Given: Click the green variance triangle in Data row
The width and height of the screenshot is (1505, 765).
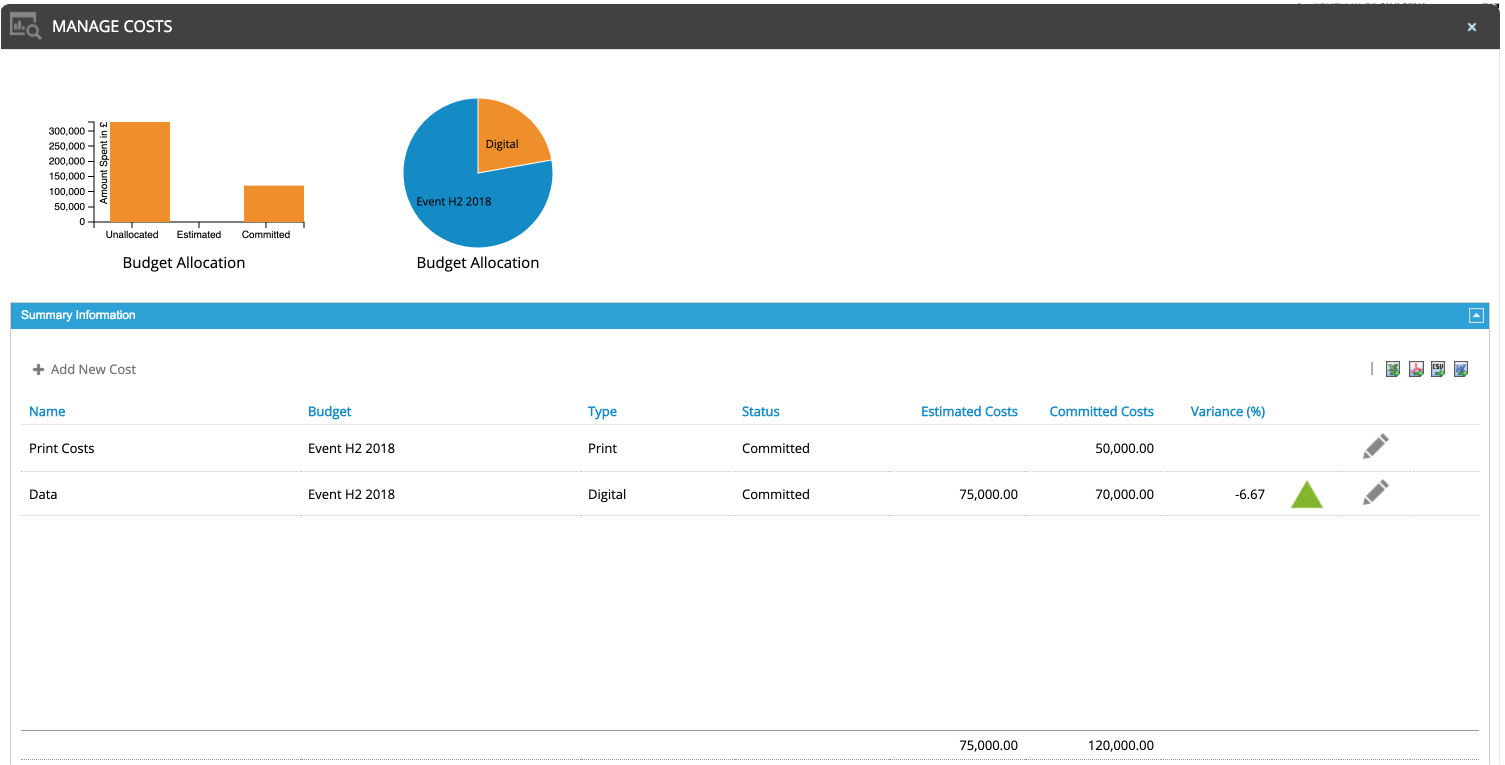Looking at the screenshot, I should click(1306, 495).
